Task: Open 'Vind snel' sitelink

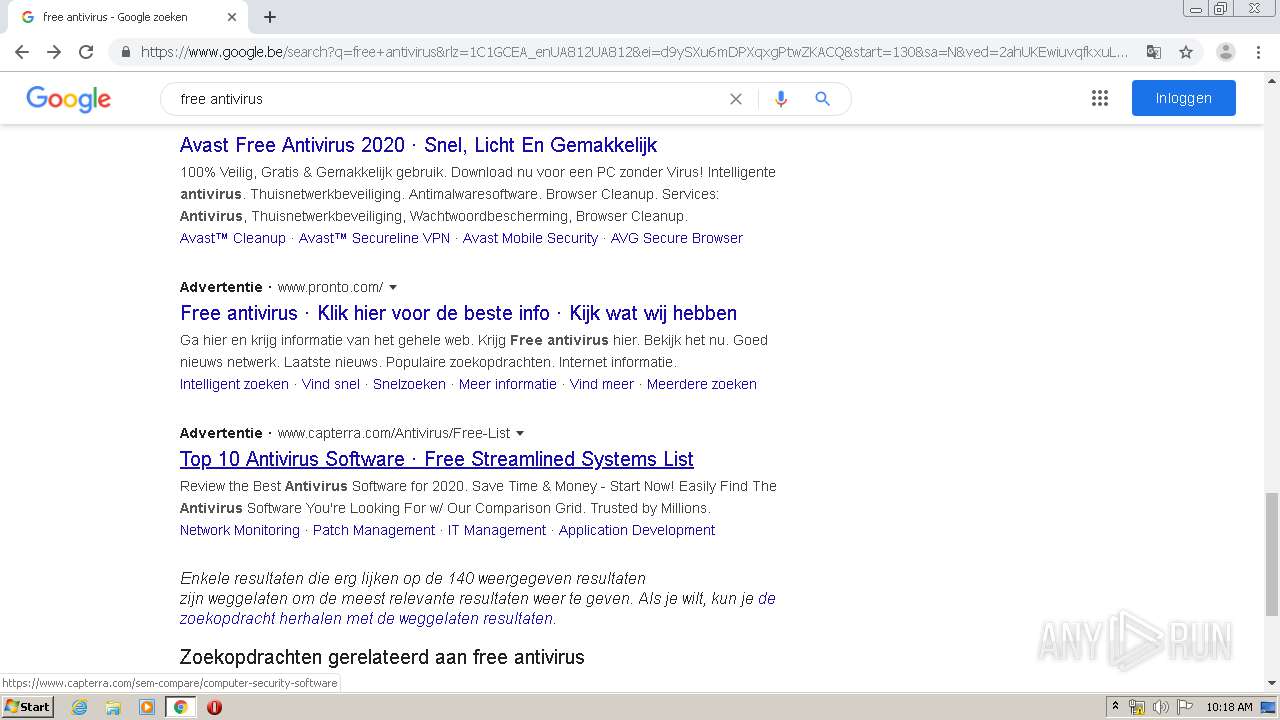Action: click(331, 384)
